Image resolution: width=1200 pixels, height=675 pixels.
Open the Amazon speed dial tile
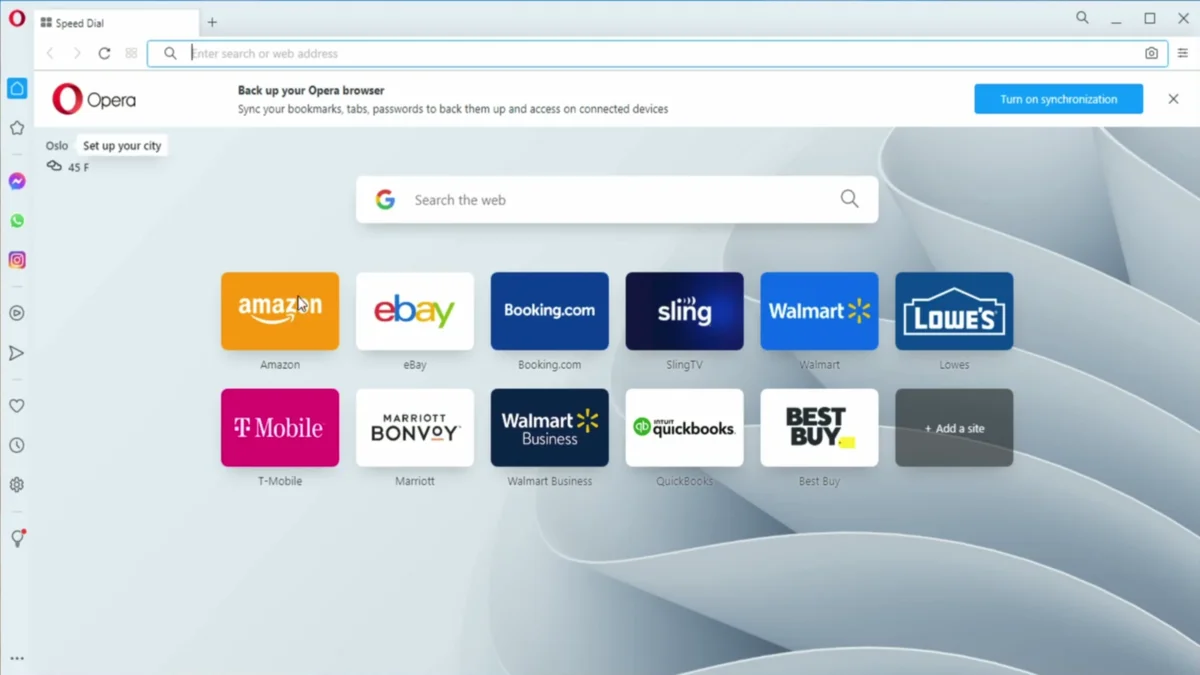(x=280, y=311)
